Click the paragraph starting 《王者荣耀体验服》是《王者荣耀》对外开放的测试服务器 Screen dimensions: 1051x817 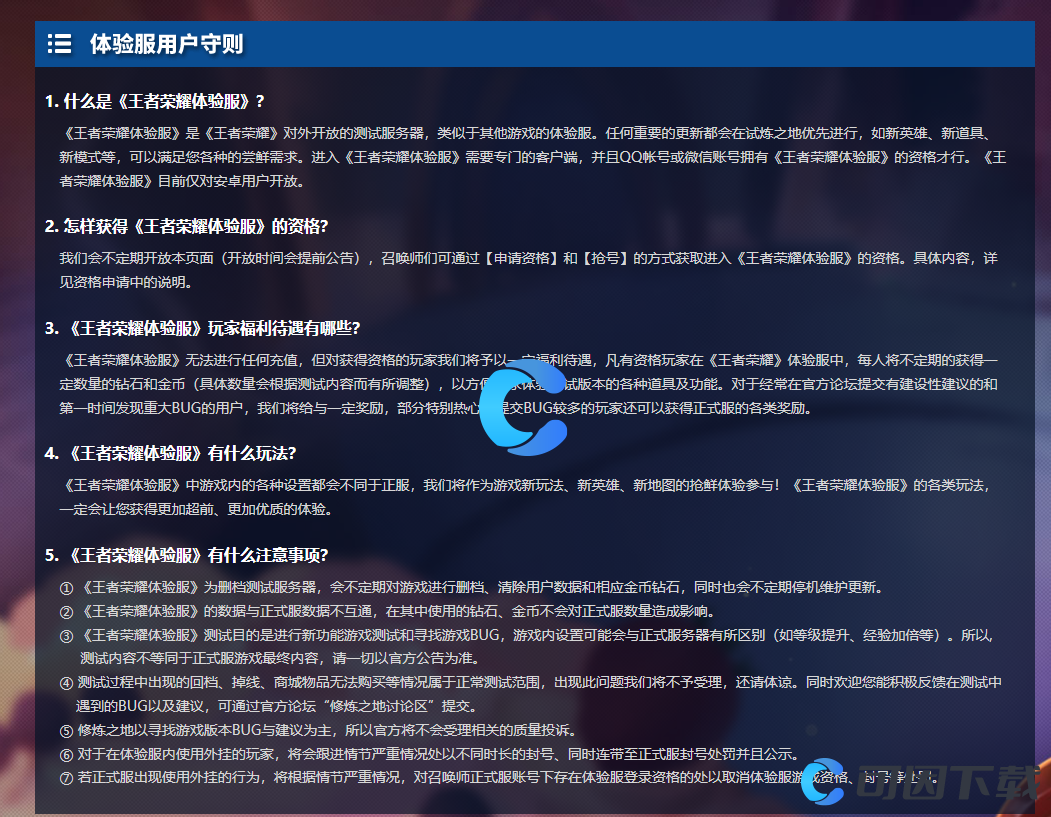(x=533, y=157)
